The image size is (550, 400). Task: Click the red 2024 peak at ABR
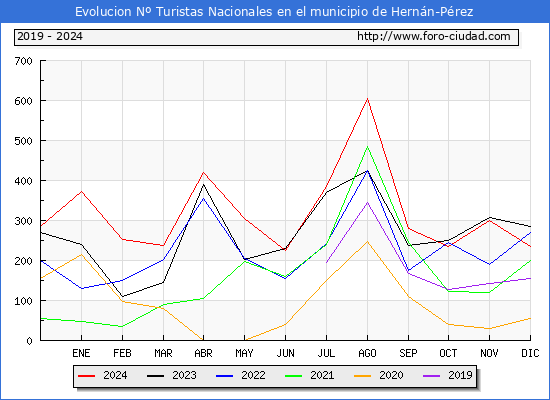(203, 172)
